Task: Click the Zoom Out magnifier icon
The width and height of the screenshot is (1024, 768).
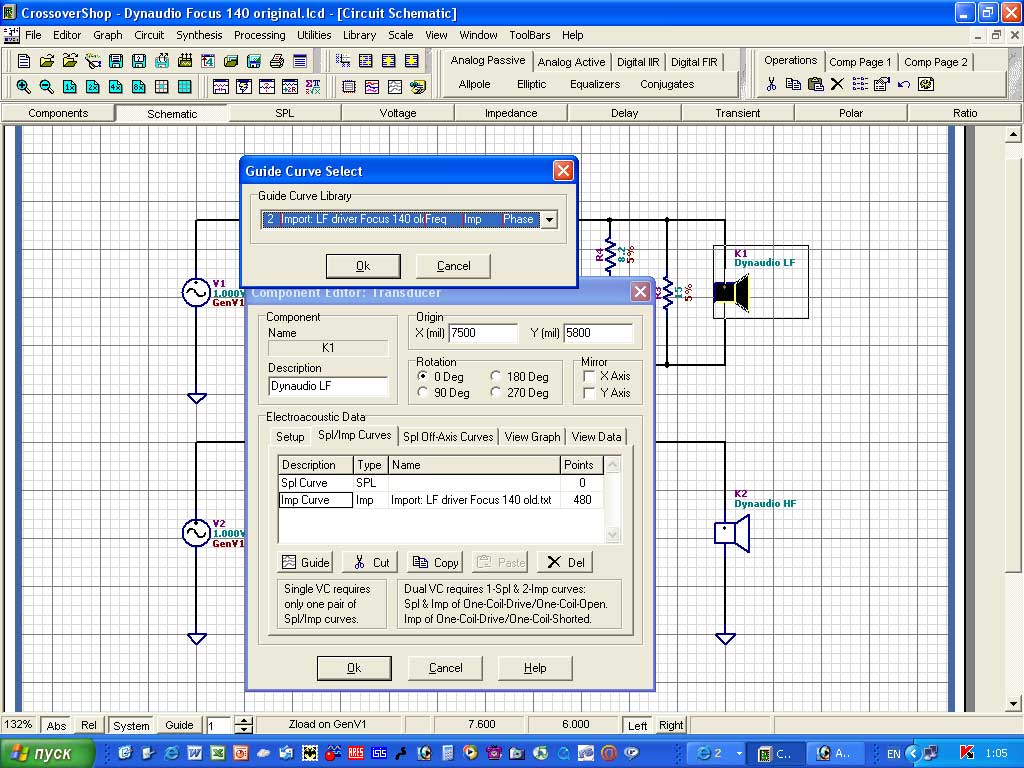Action: point(46,86)
